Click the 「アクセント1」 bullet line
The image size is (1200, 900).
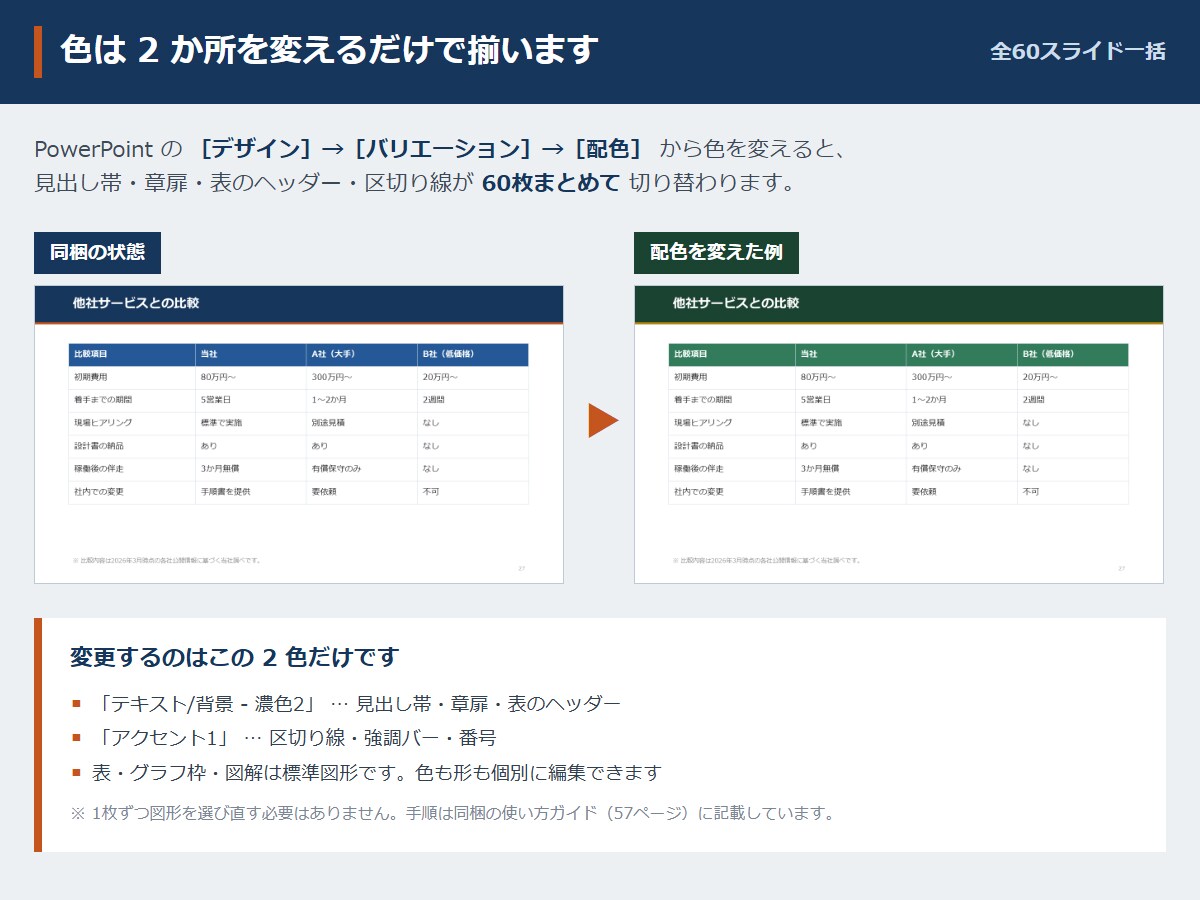coord(284,738)
